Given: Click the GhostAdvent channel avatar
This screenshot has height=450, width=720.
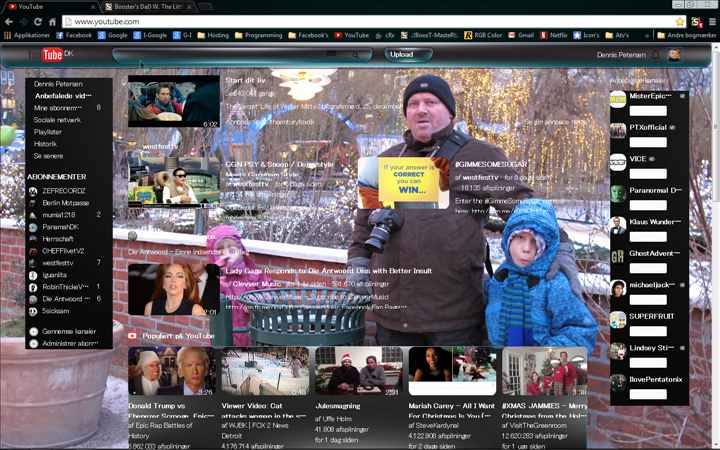Looking at the screenshot, I should point(618,257).
